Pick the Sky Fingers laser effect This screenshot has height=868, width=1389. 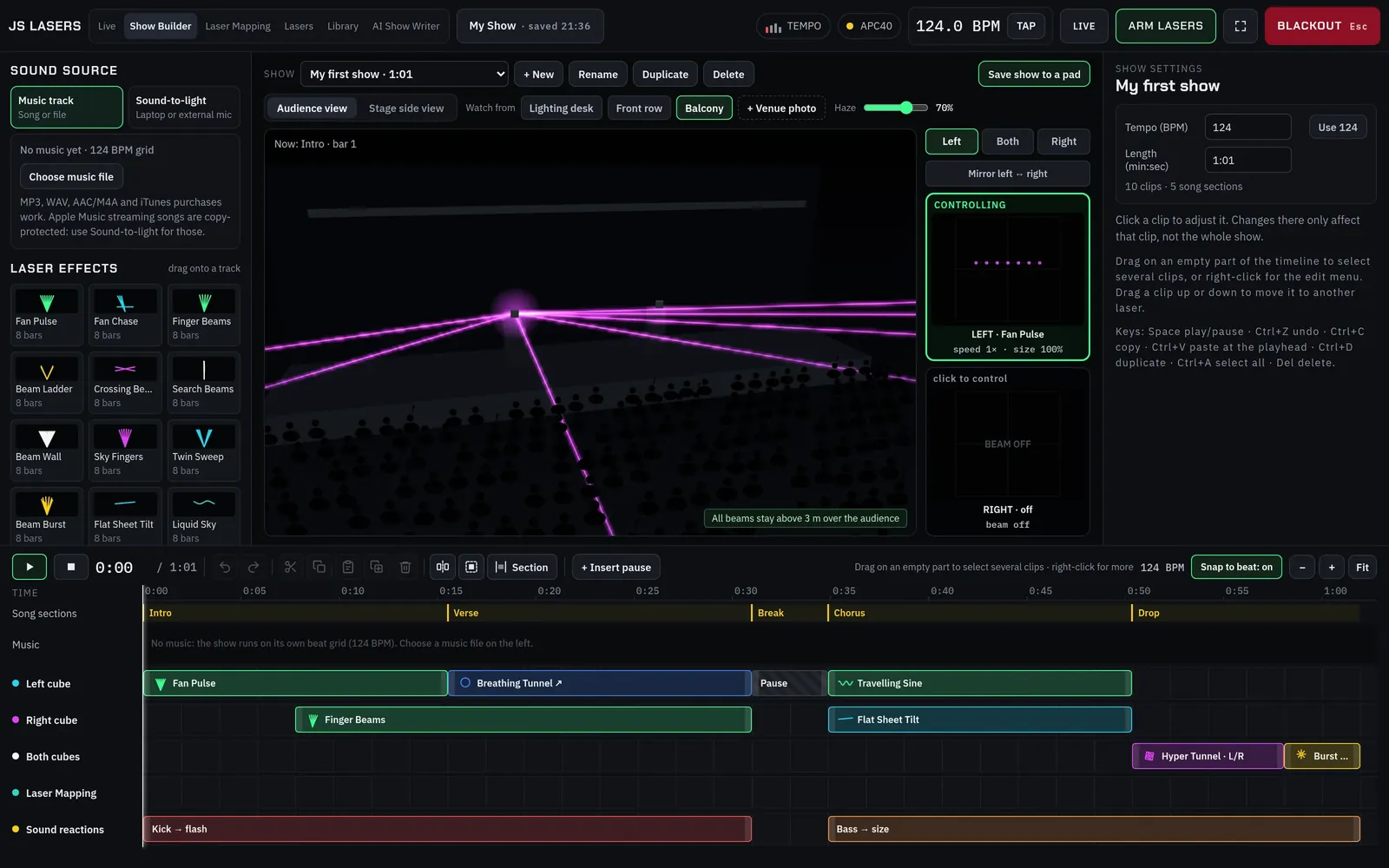(125, 450)
